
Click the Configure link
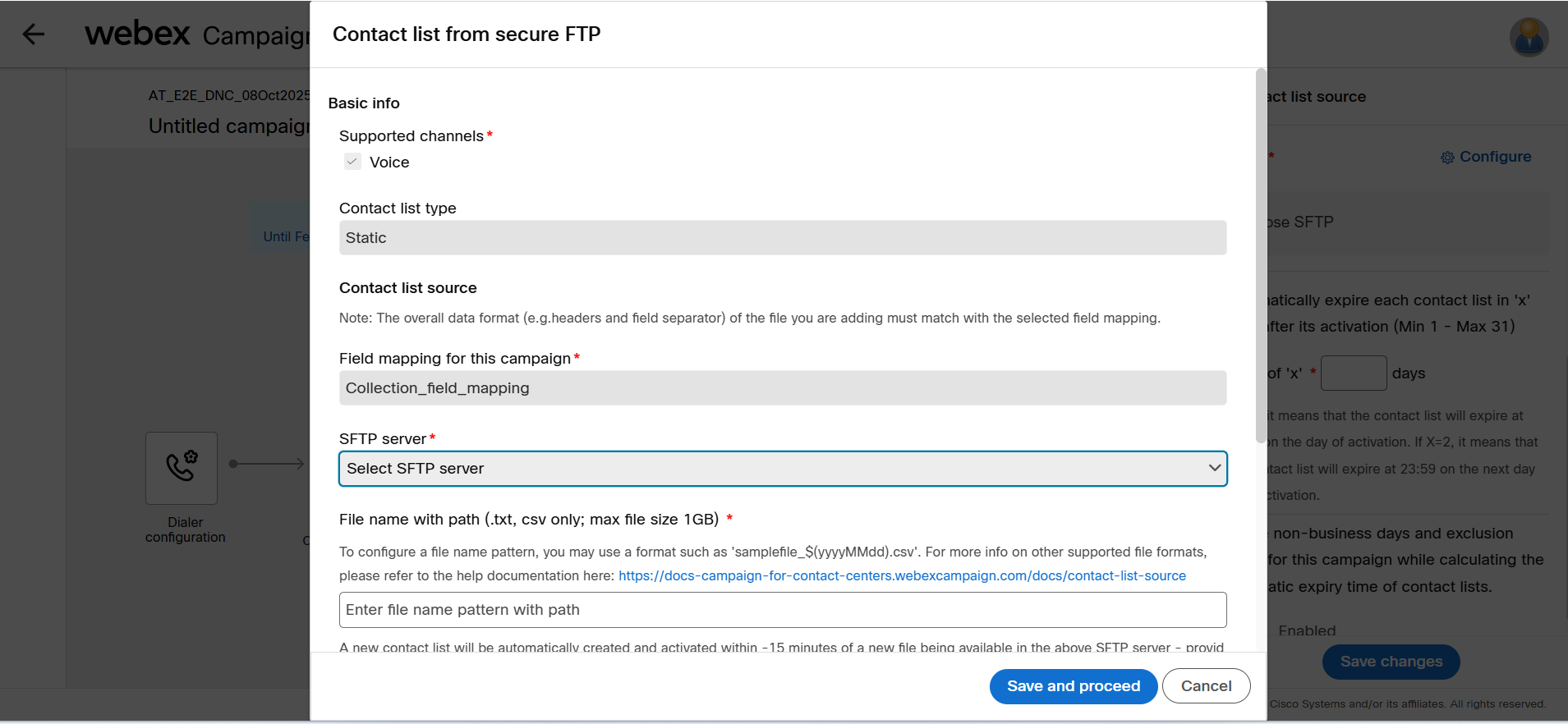(1495, 157)
